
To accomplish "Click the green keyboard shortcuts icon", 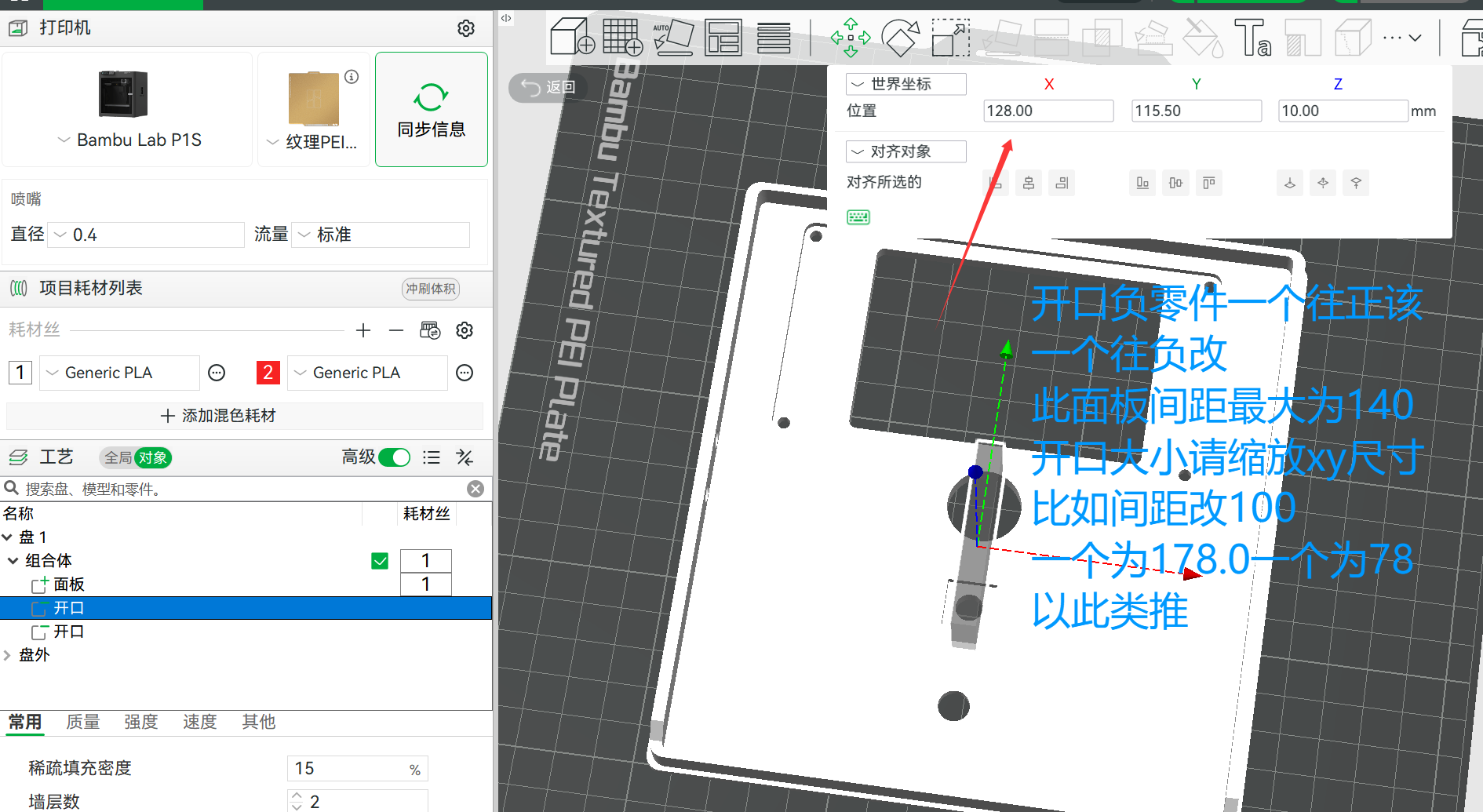I will tap(858, 217).
